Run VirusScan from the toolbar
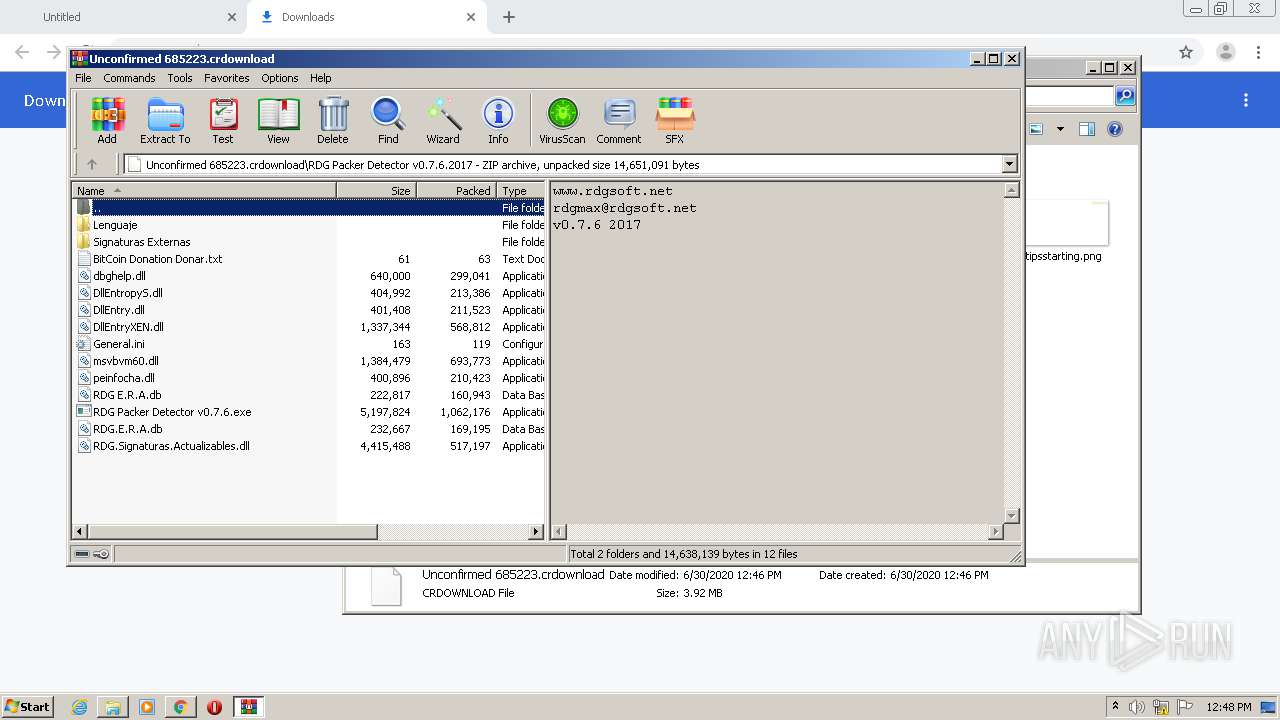 tap(562, 120)
